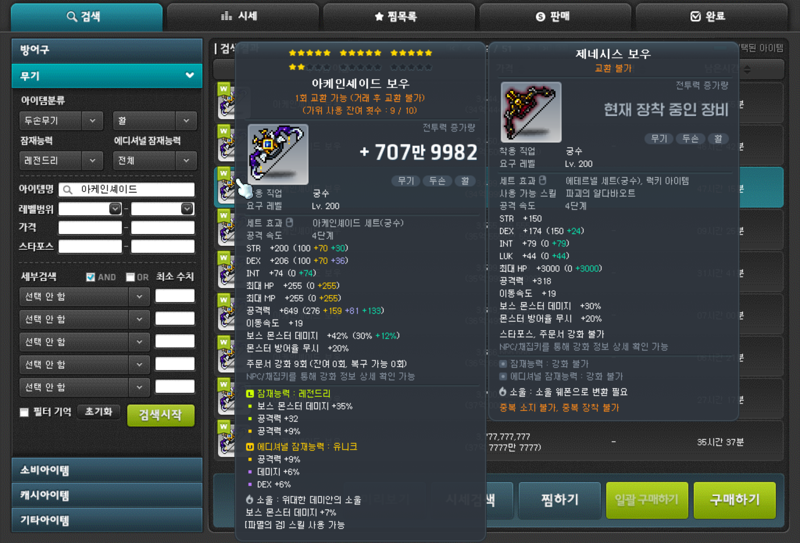Click the Genesis bow equipped item image
This screenshot has width=800, height=543.
[x=531, y=112]
